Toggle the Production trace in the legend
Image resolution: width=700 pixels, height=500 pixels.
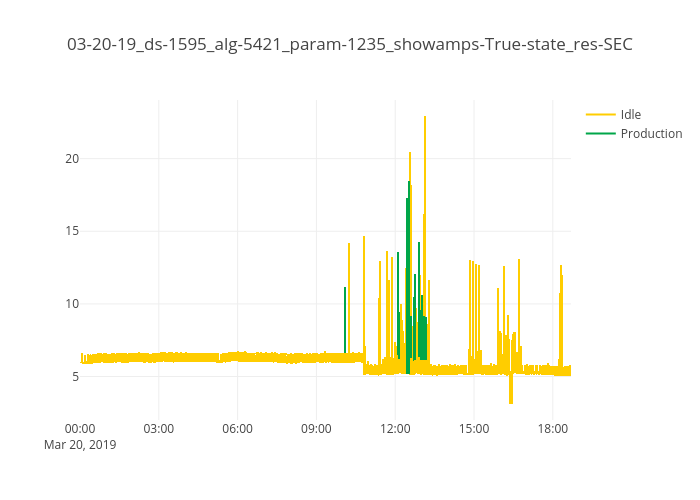pyautogui.click(x=650, y=133)
